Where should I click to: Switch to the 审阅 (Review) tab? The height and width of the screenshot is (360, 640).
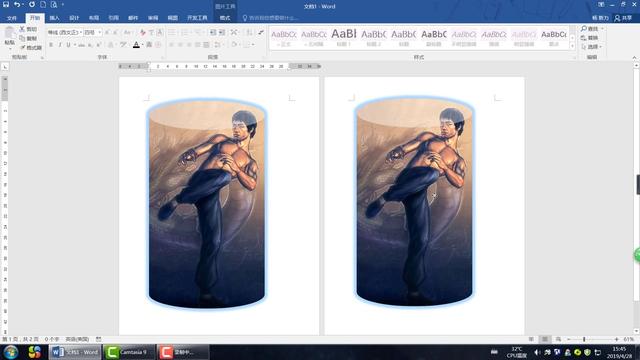point(153,18)
